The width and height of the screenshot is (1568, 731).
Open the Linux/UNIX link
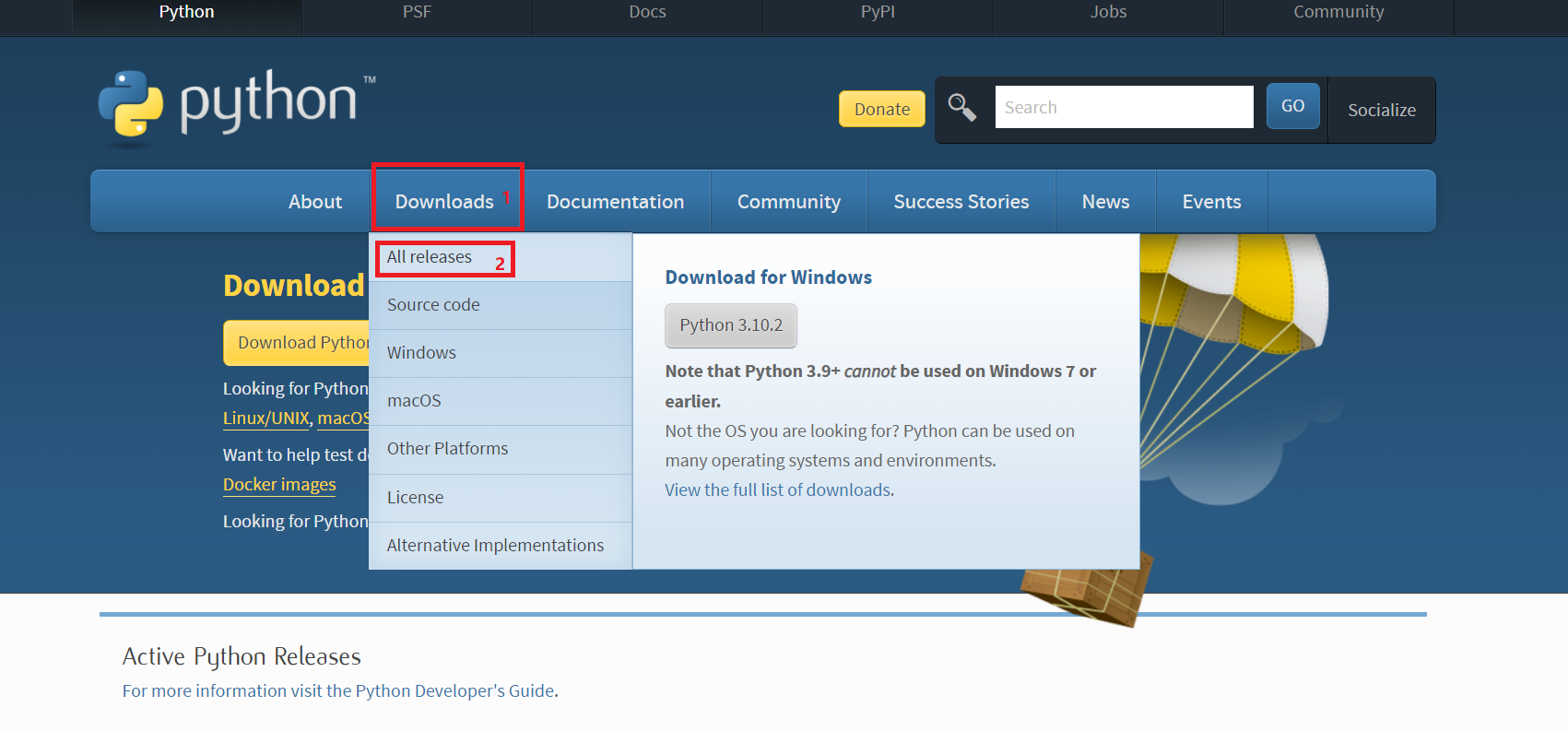tap(266, 419)
